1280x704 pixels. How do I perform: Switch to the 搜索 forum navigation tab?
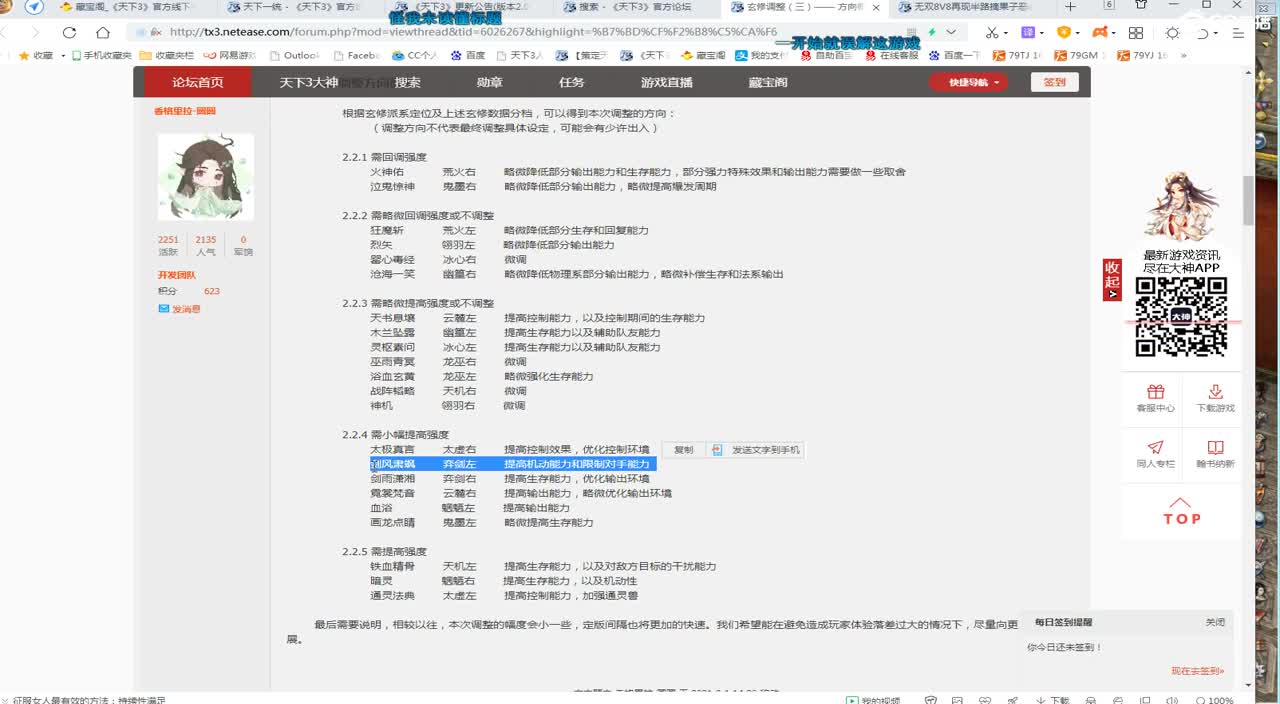pyautogui.click(x=409, y=83)
